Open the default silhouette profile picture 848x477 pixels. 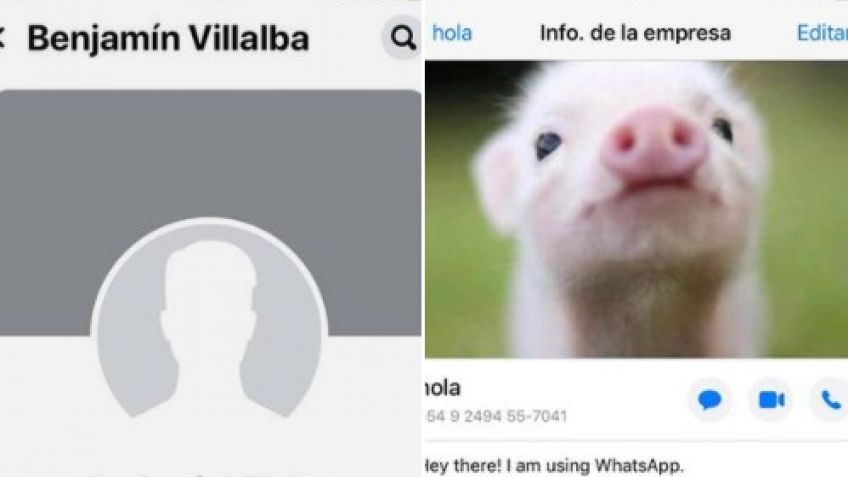click(209, 319)
